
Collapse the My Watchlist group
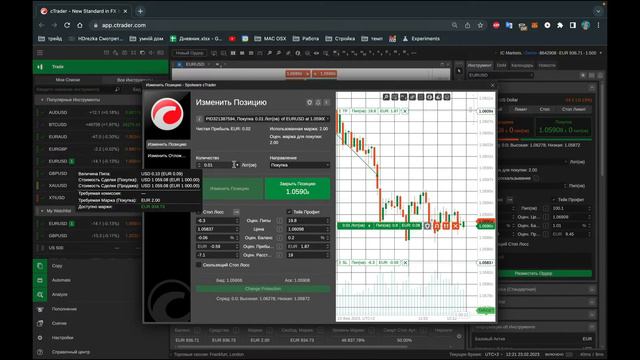pos(42,211)
